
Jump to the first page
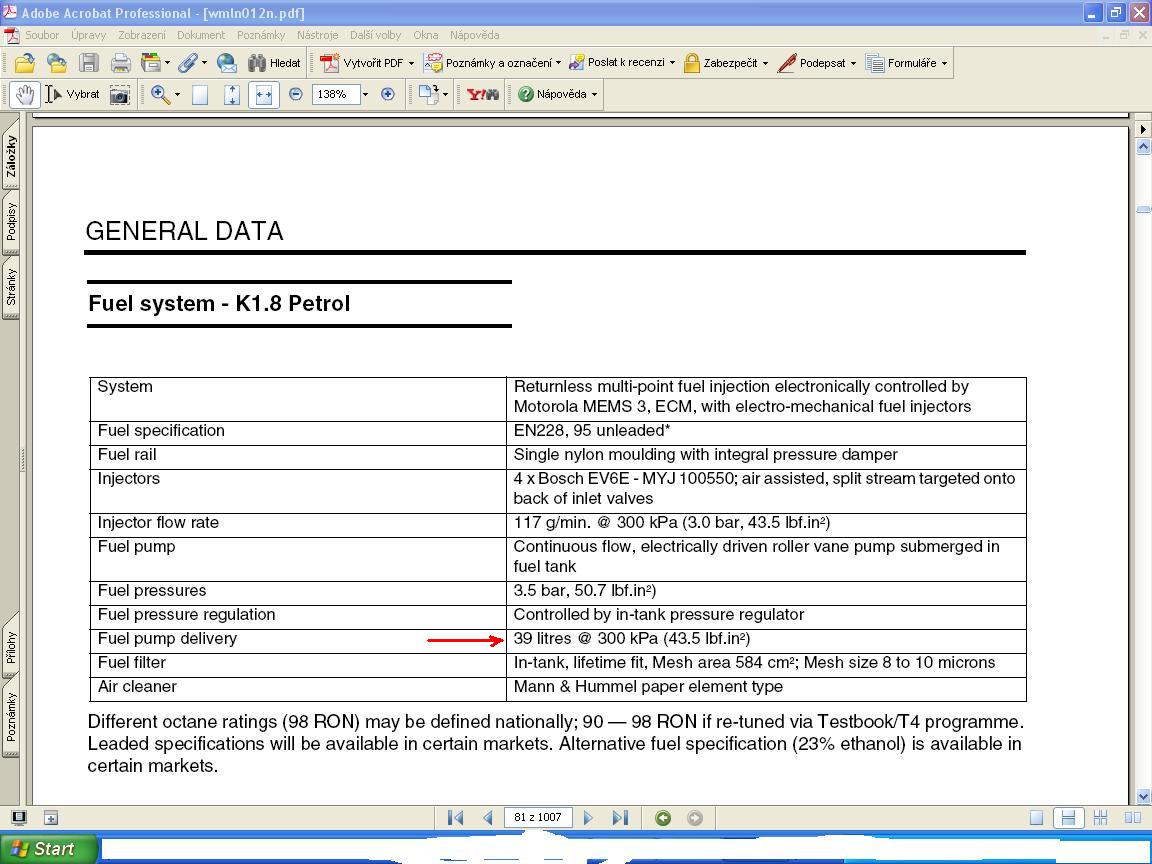click(x=456, y=818)
